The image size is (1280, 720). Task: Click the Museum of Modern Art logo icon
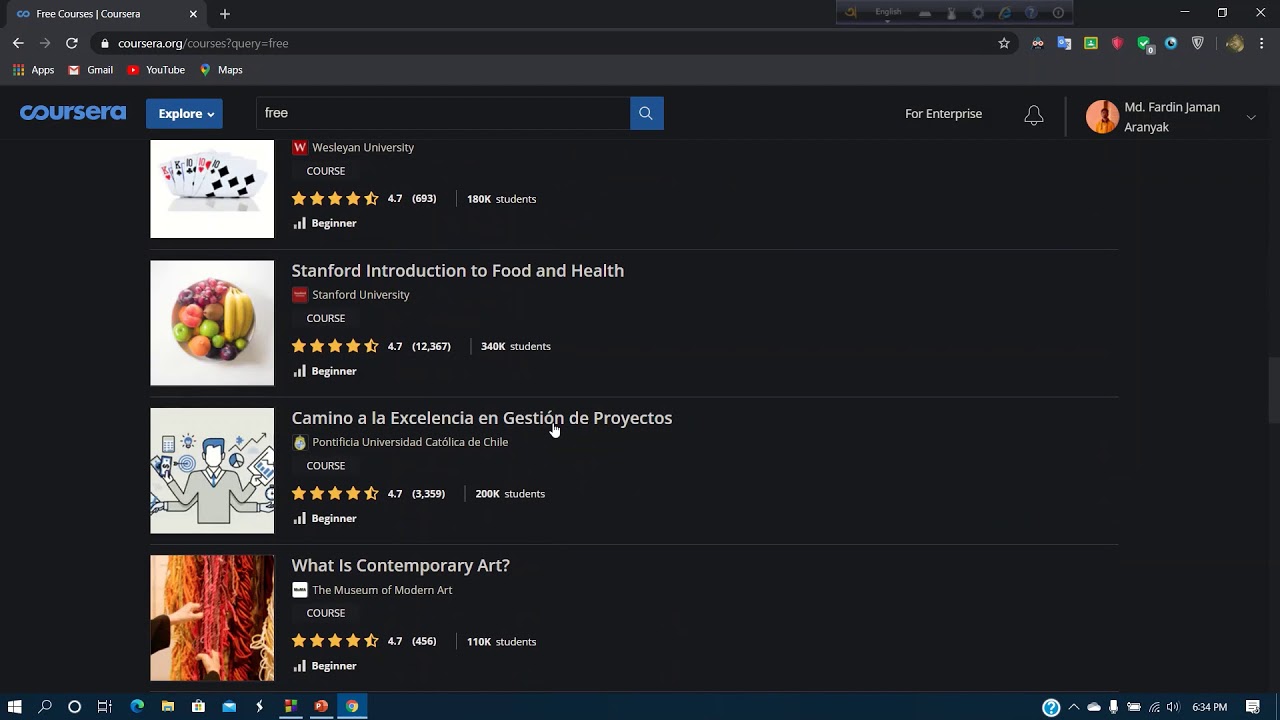pyautogui.click(x=299, y=590)
